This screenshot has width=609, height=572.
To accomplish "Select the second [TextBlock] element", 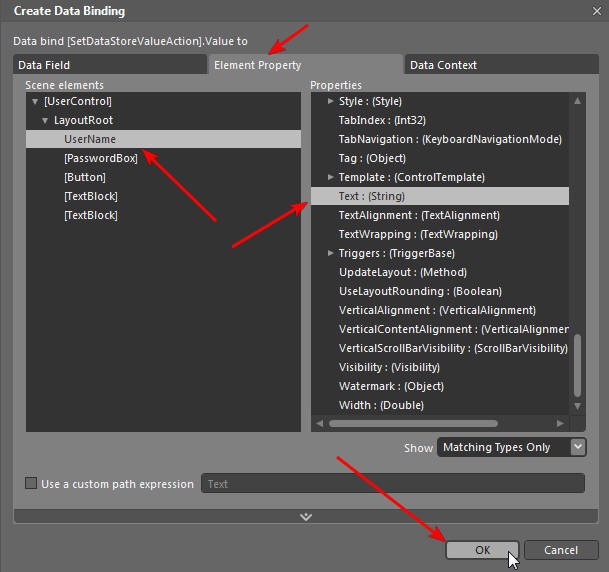I will coord(164,215).
